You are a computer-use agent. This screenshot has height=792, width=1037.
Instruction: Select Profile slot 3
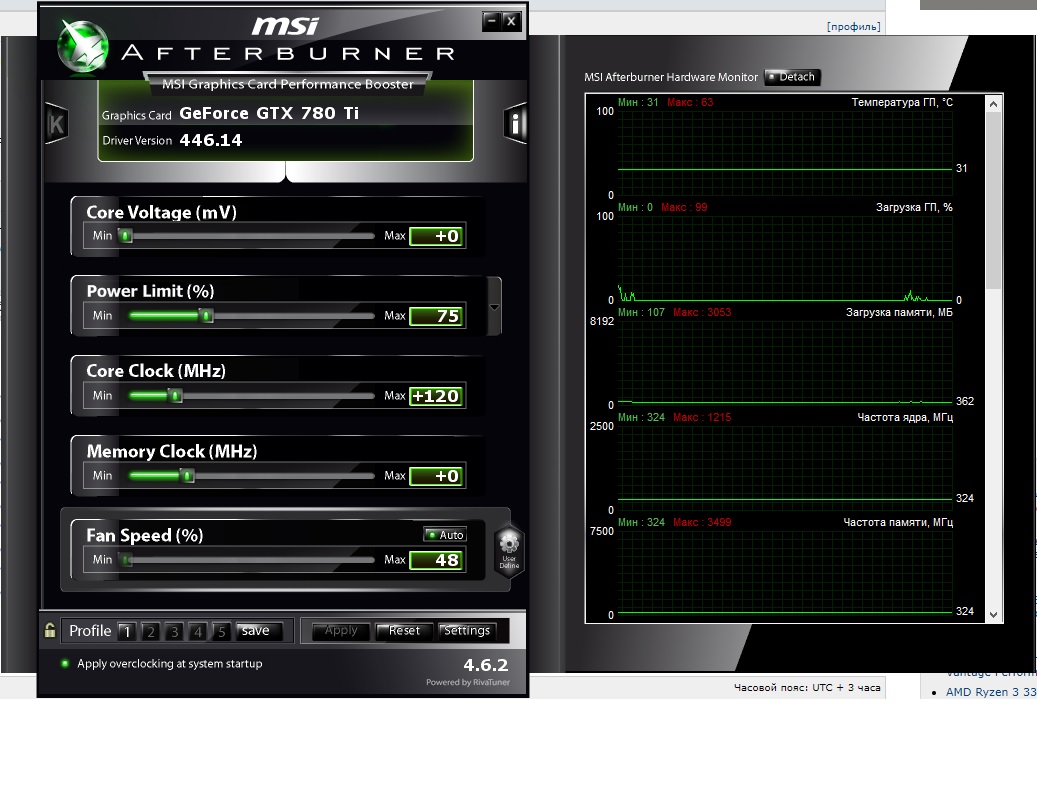(x=175, y=631)
